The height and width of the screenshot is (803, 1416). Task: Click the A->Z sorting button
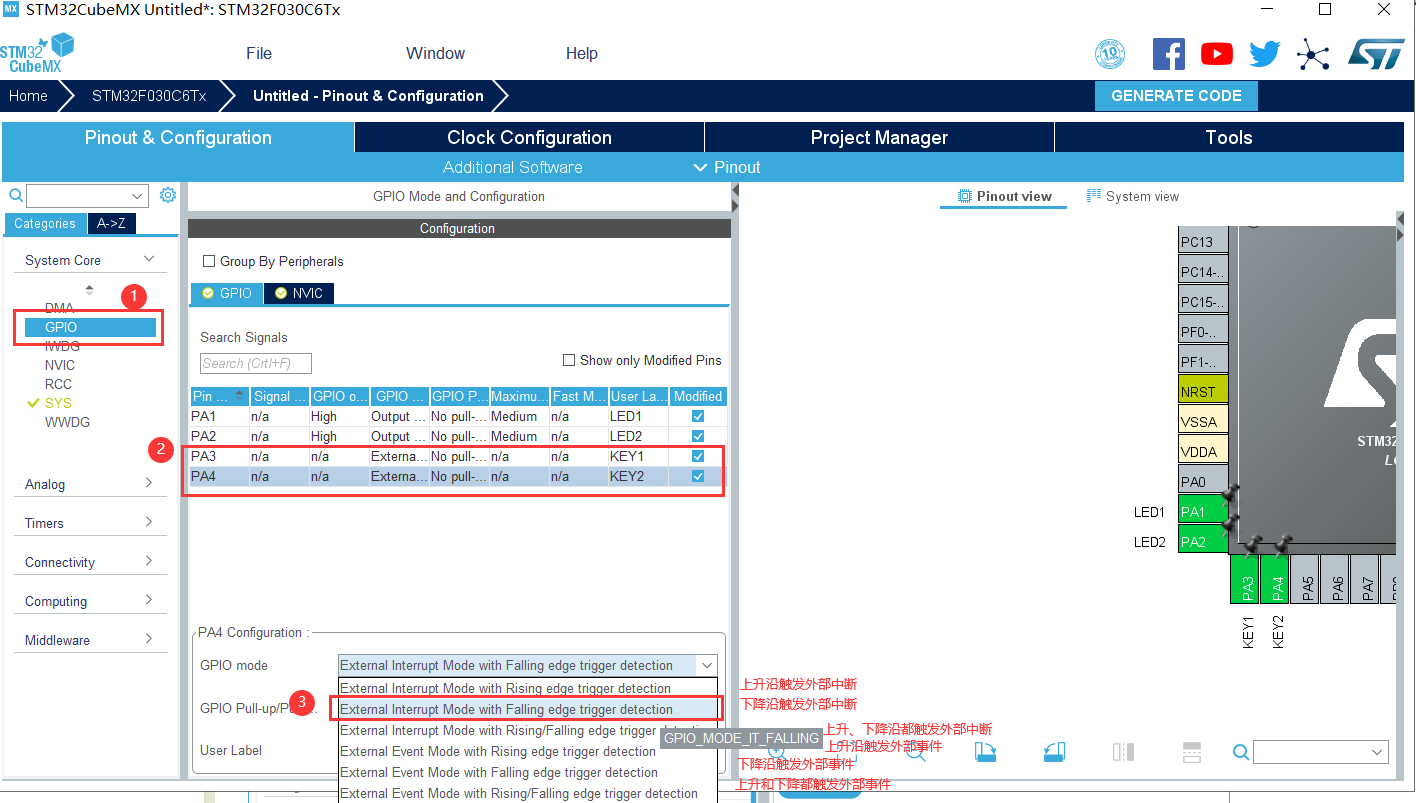[111, 223]
